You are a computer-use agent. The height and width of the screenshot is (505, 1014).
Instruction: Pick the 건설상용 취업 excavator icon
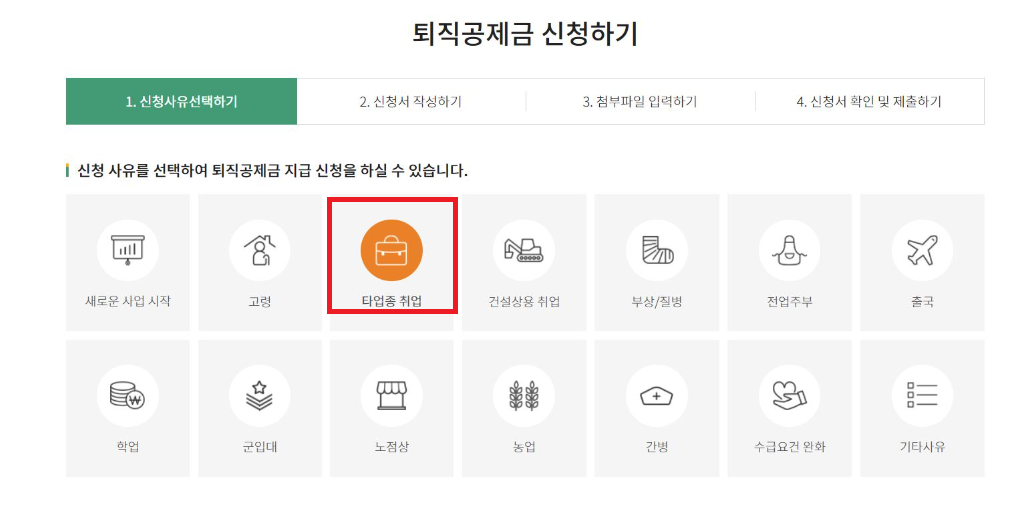524,250
